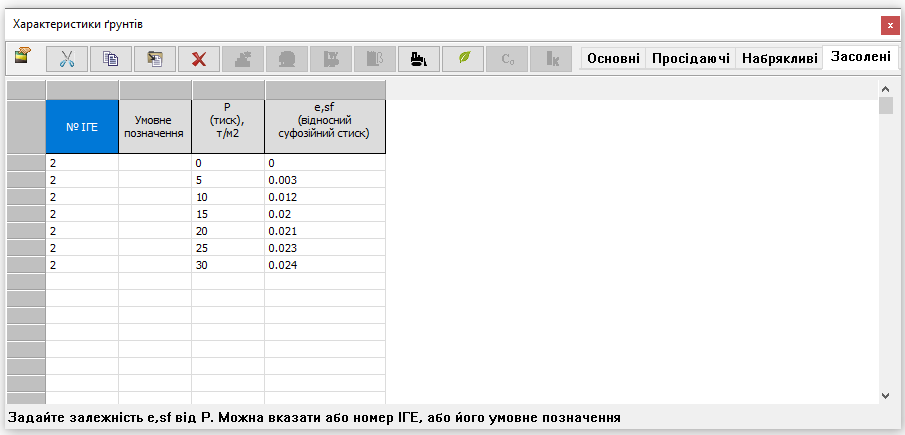Click the scroll up arrow of the table
The width and height of the screenshot is (905, 435).
(885, 90)
